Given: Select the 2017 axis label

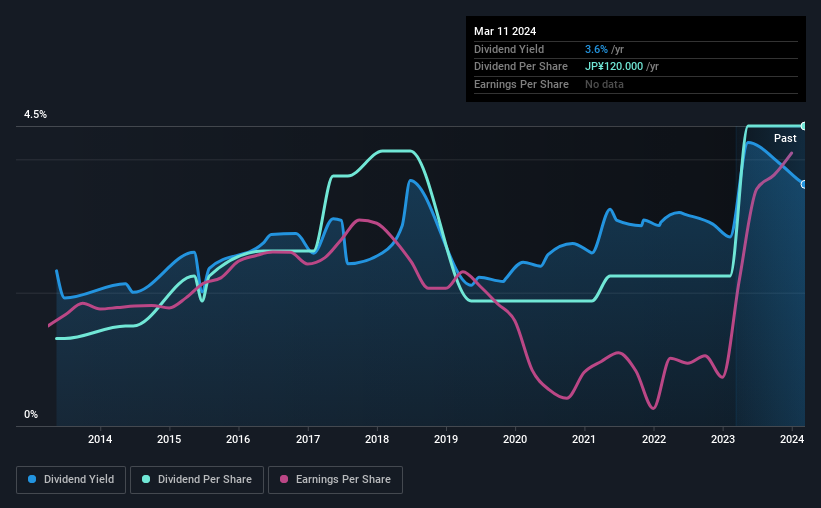Looking at the screenshot, I should tap(308, 439).
